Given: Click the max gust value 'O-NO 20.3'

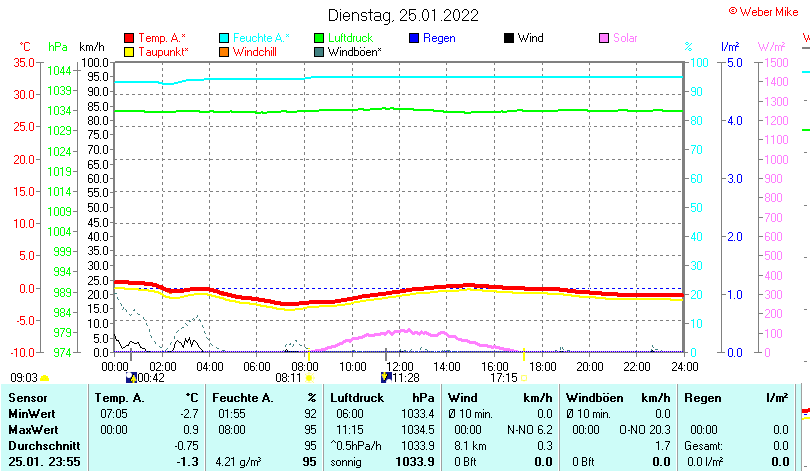Looking at the screenshot, I should [x=645, y=430].
